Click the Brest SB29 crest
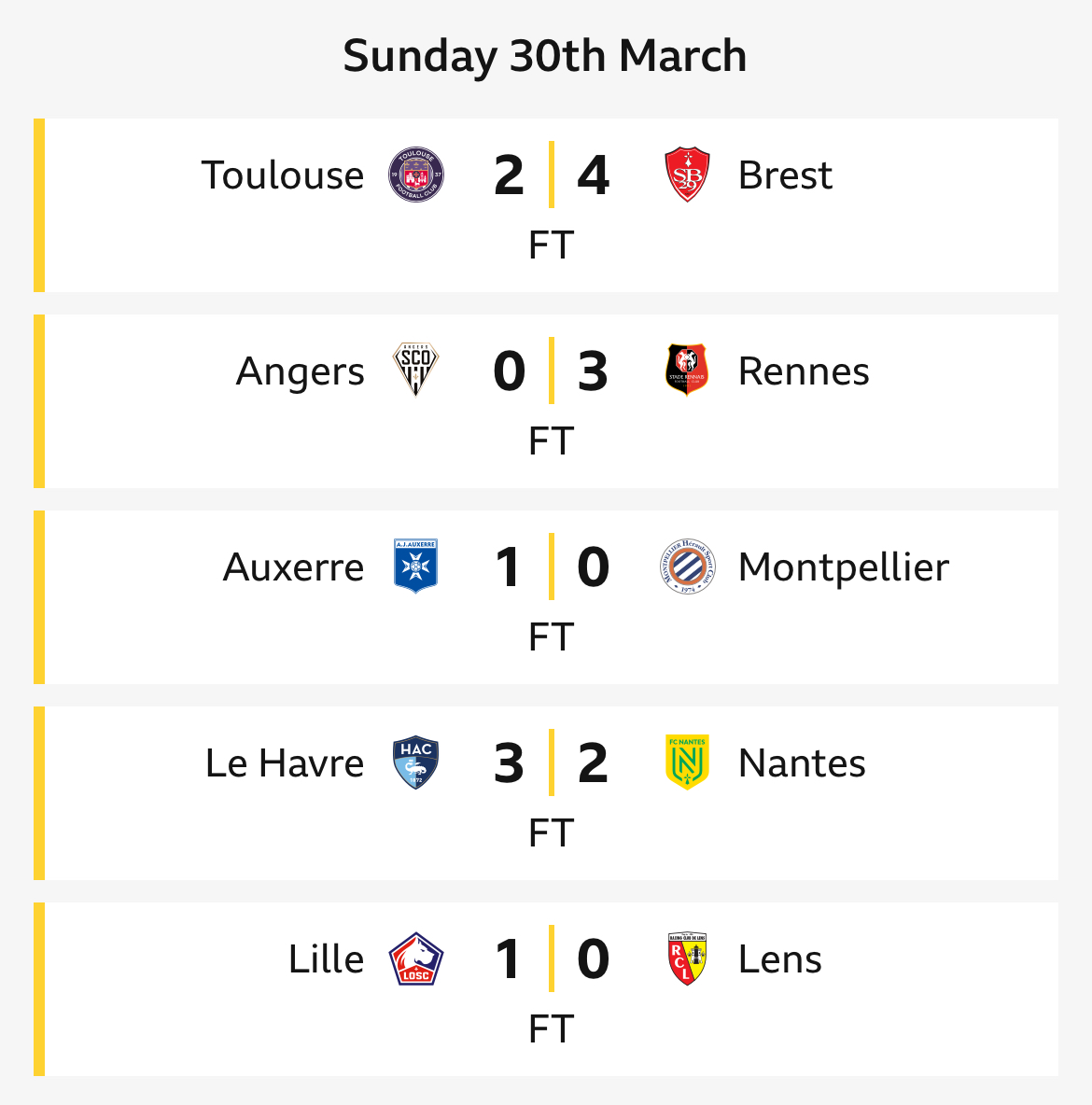Image resolution: width=1092 pixels, height=1105 pixels. [x=687, y=175]
